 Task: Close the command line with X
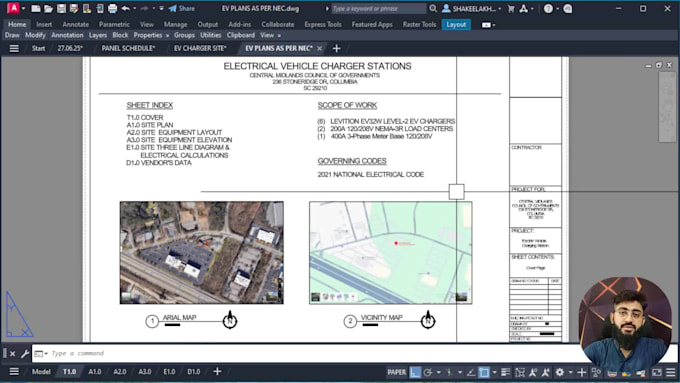pyautogui.click(x=13, y=354)
